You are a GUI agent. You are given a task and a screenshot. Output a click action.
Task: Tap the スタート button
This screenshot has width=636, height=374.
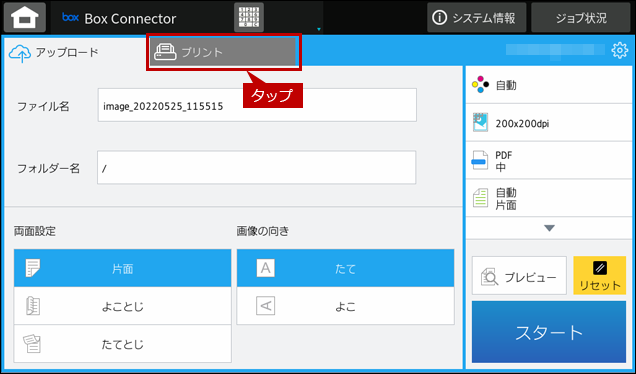click(549, 332)
